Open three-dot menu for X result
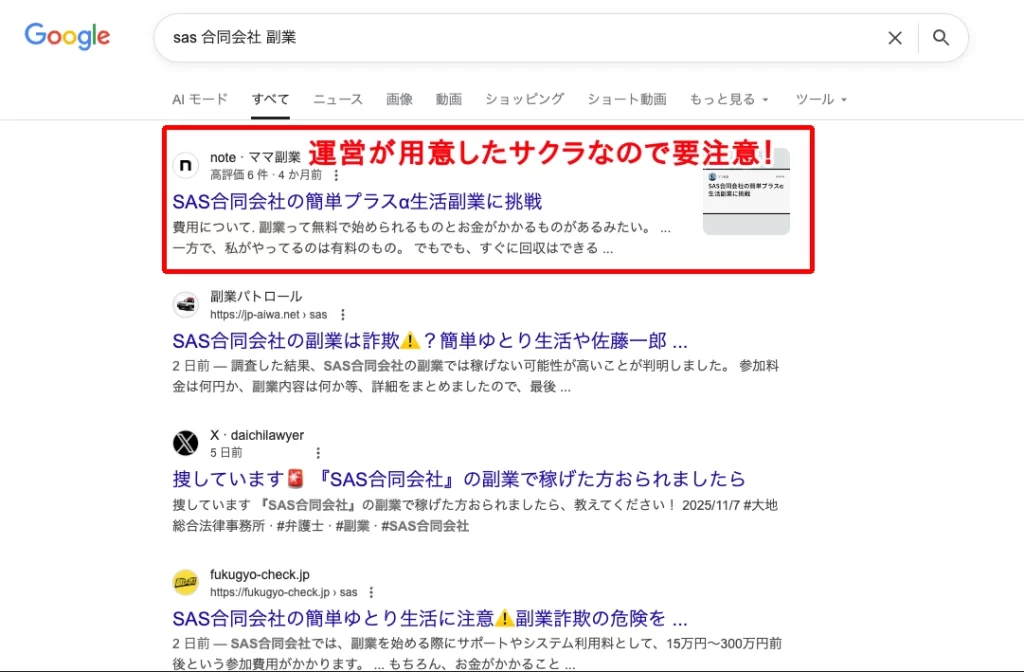 (318, 453)
